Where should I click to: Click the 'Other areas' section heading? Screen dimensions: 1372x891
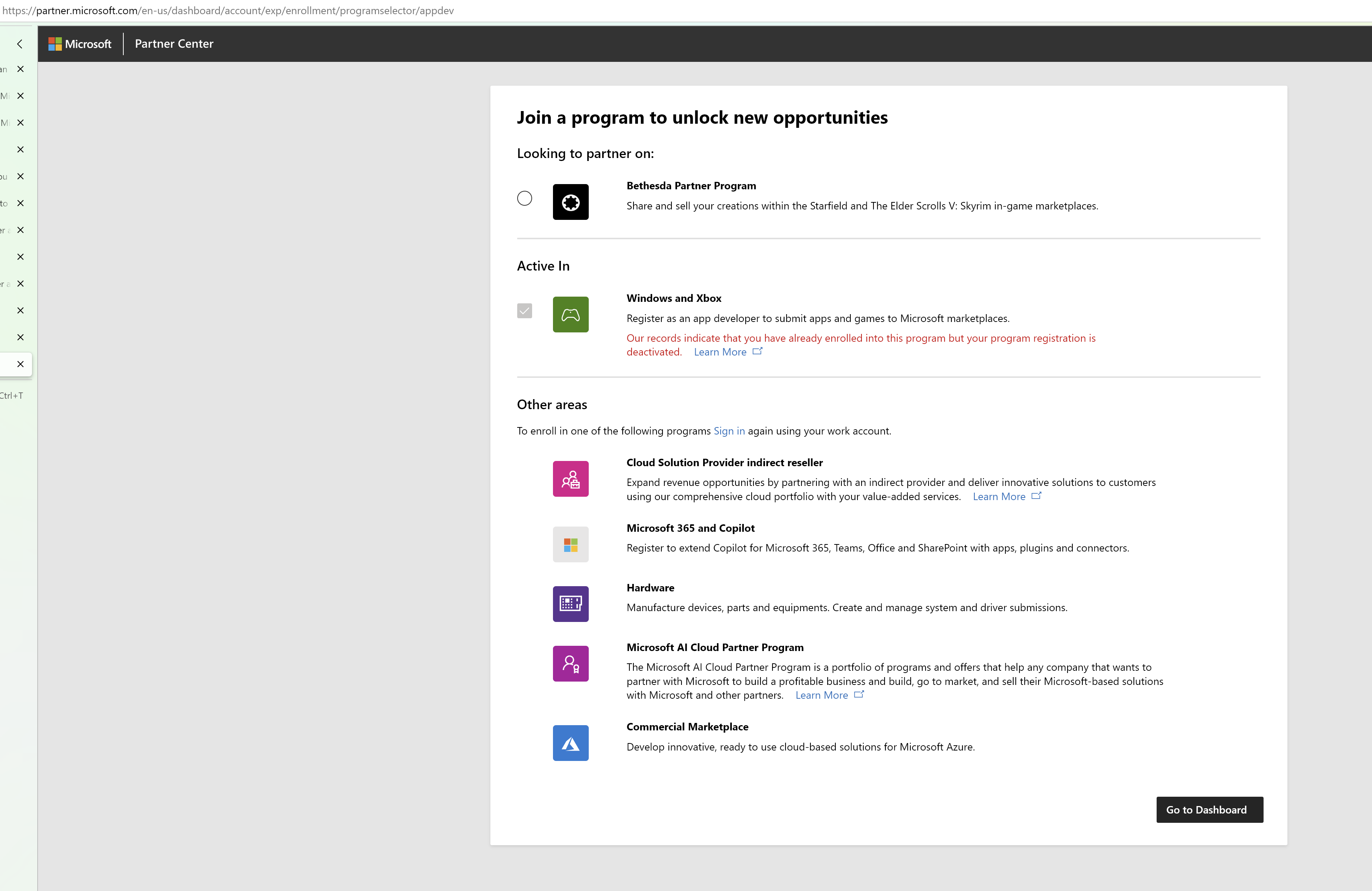click(x=551, y=405)
